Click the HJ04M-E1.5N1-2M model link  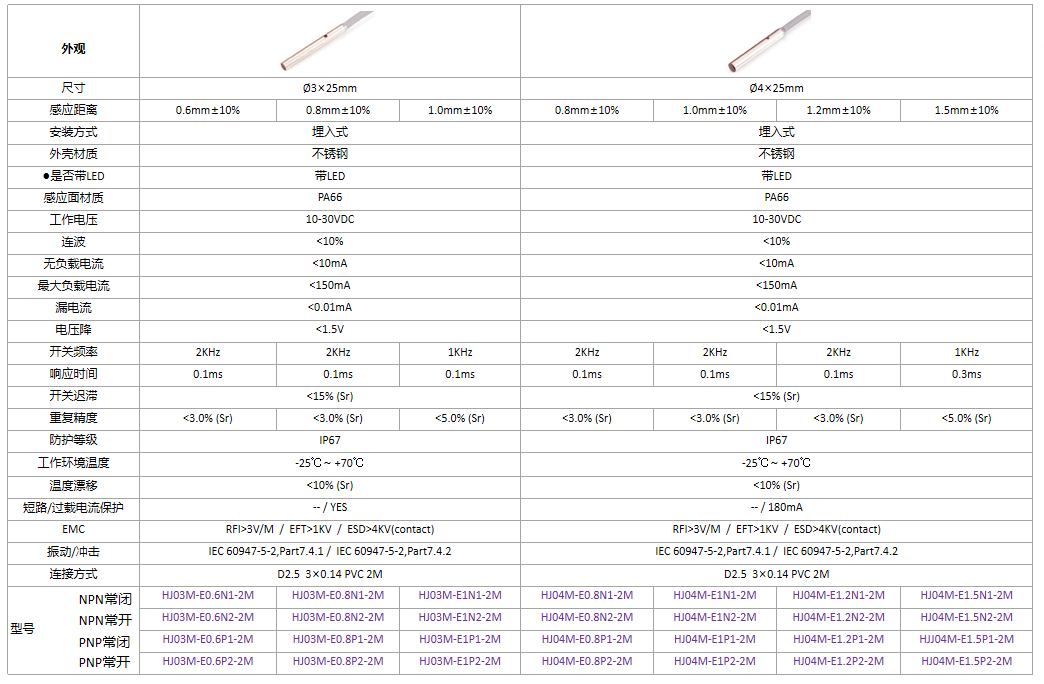(x=966, y=595)
